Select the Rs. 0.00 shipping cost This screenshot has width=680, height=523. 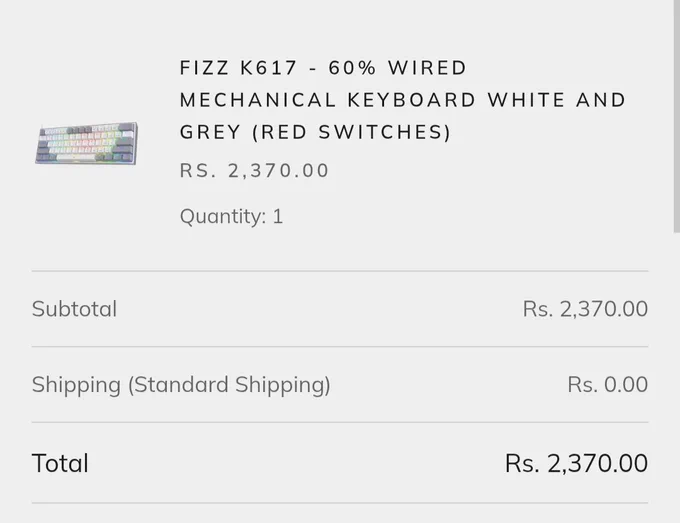608,384
